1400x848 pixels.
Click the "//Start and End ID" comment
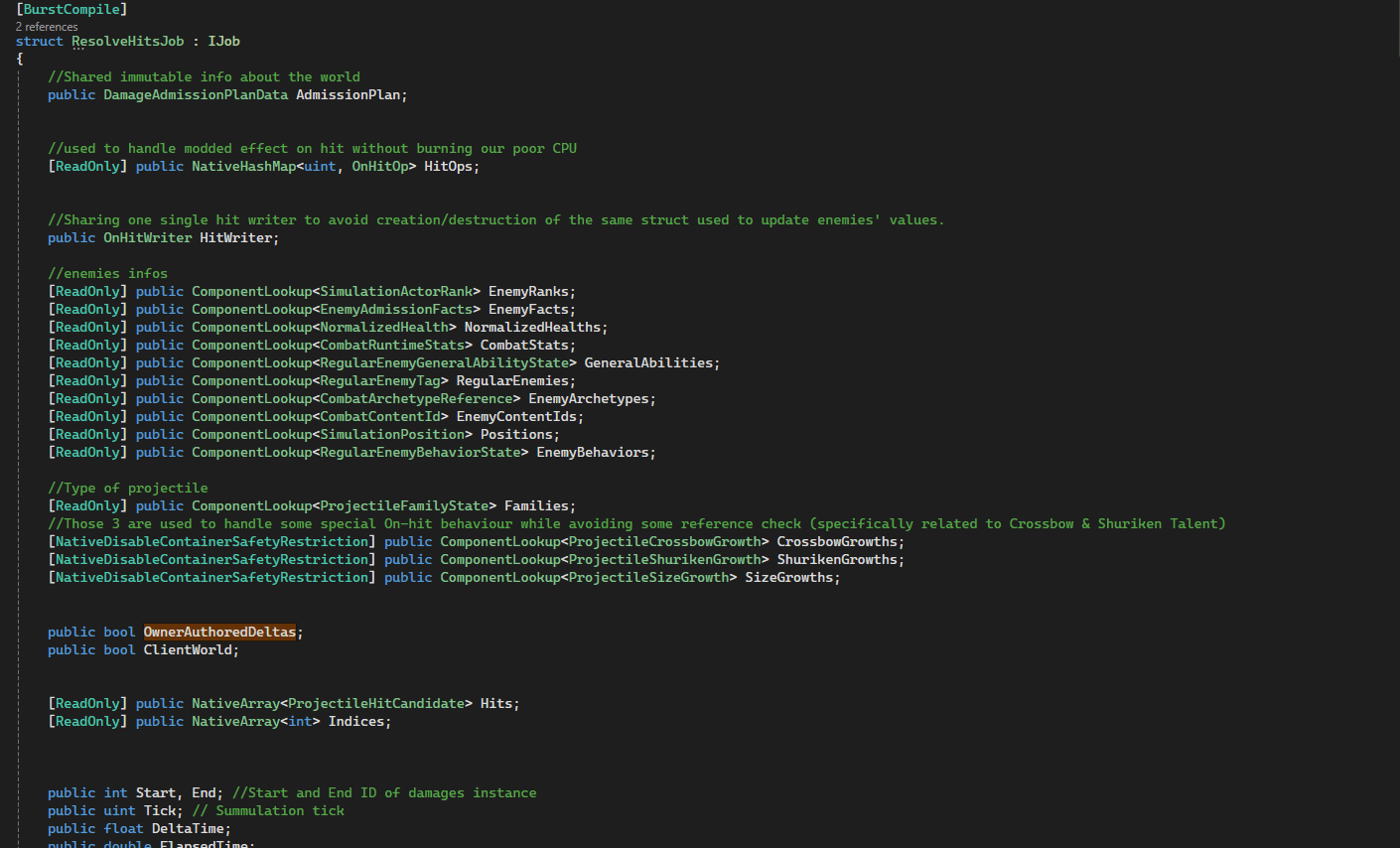coord(384,792)
